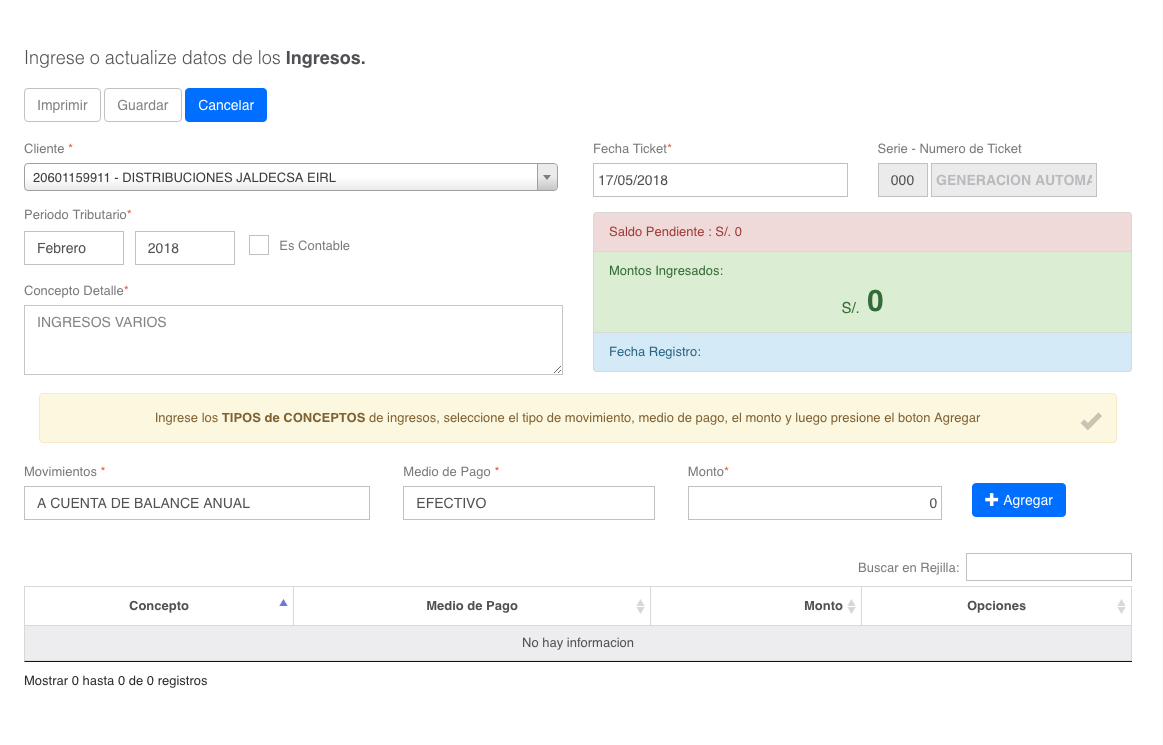This screenshot has height=745, width=1163.
Task: Click the 2018 year field
Action: (x=185, y=248)
